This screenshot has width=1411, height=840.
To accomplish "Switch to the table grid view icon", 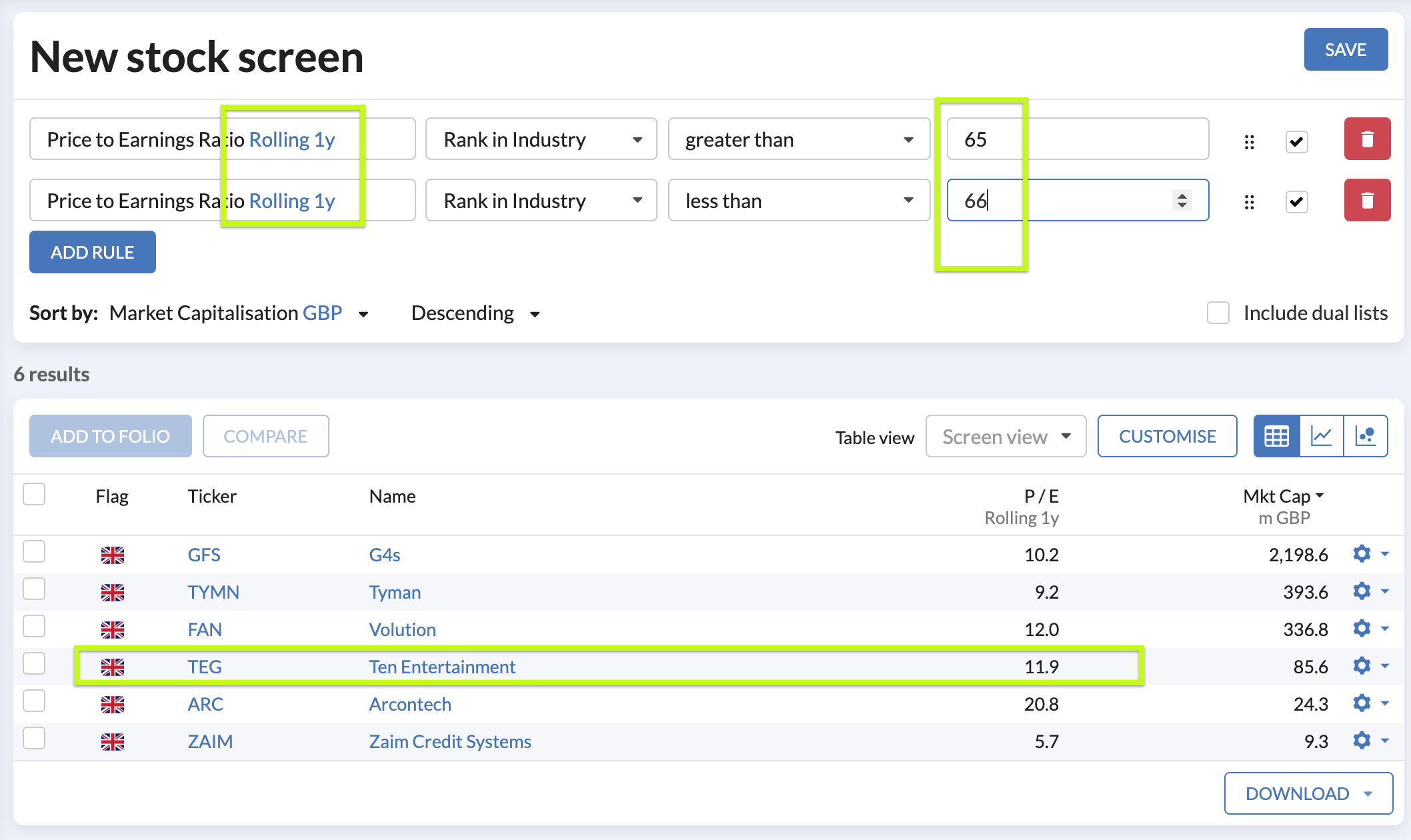I will tap(1276, 436).
